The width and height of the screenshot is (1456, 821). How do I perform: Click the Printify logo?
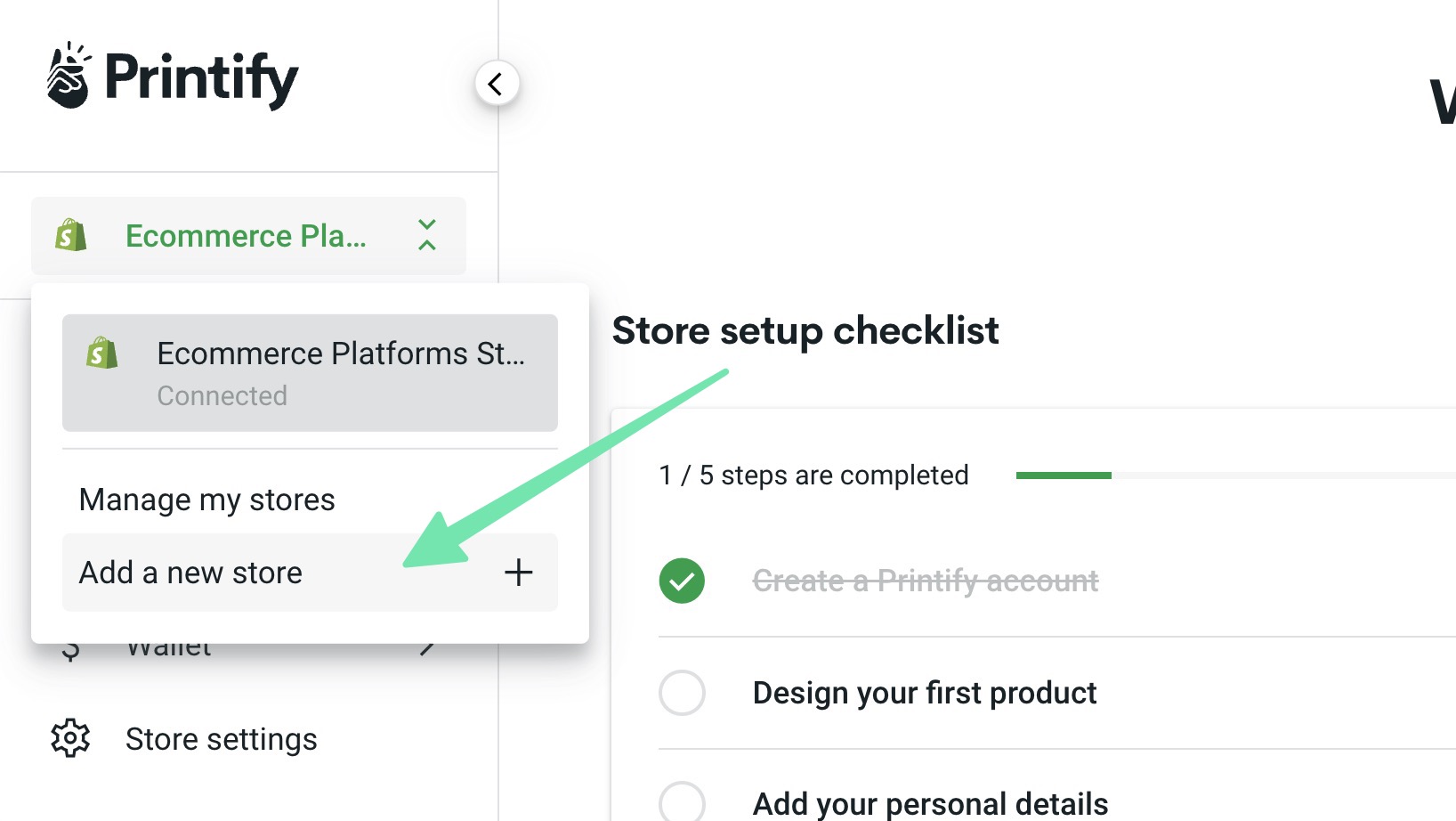coord(174,78)
